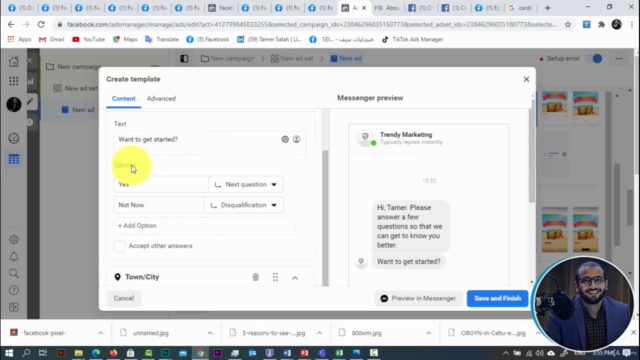The image size is (640, 360).
Task: Click + Add Option
Action: point(204,226)
